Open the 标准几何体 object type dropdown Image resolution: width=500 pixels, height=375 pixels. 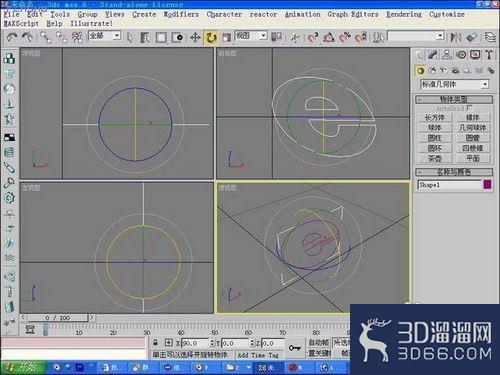click(x=455, y=84)
